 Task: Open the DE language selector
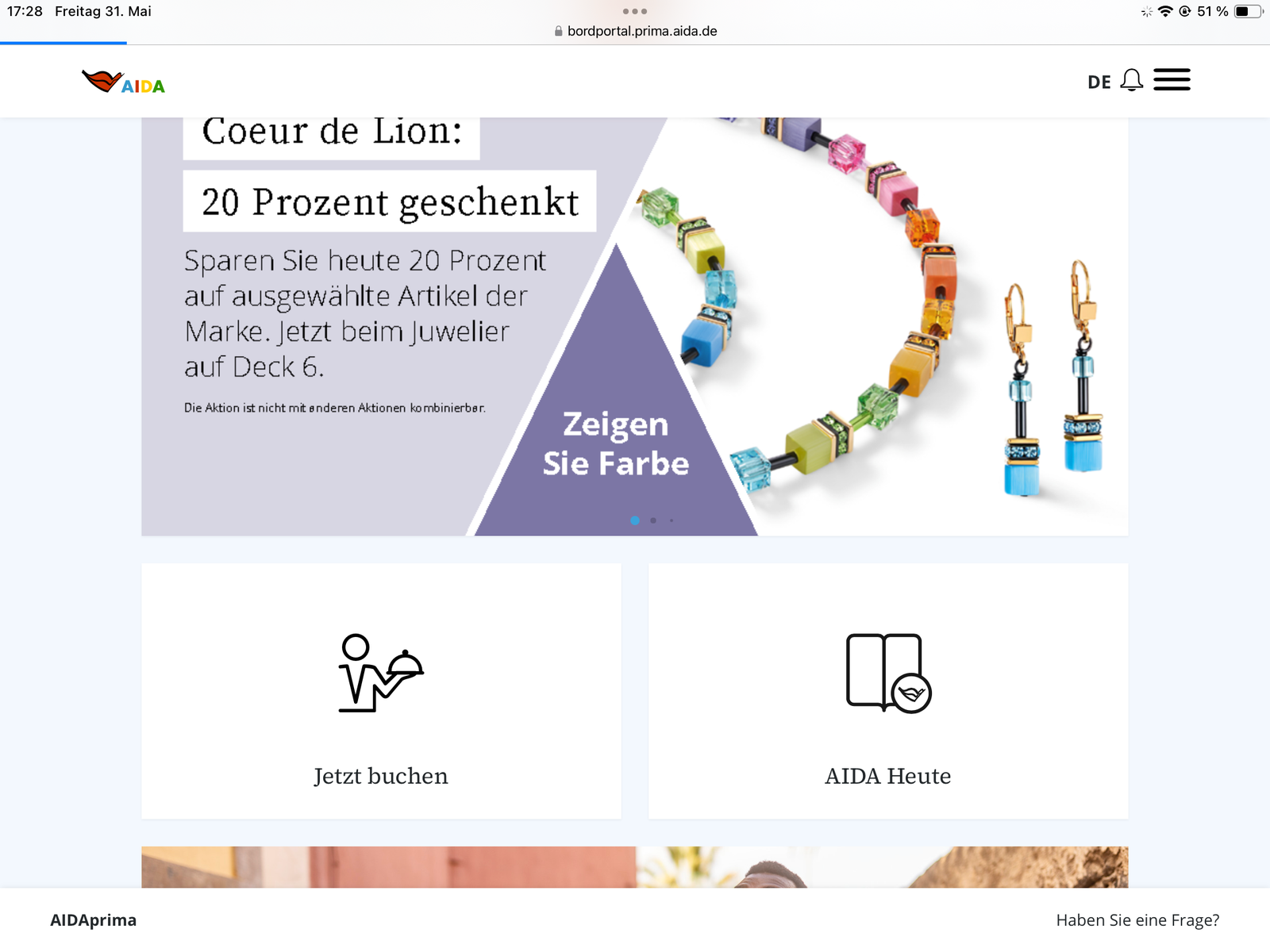click(x=1099, y=83)
